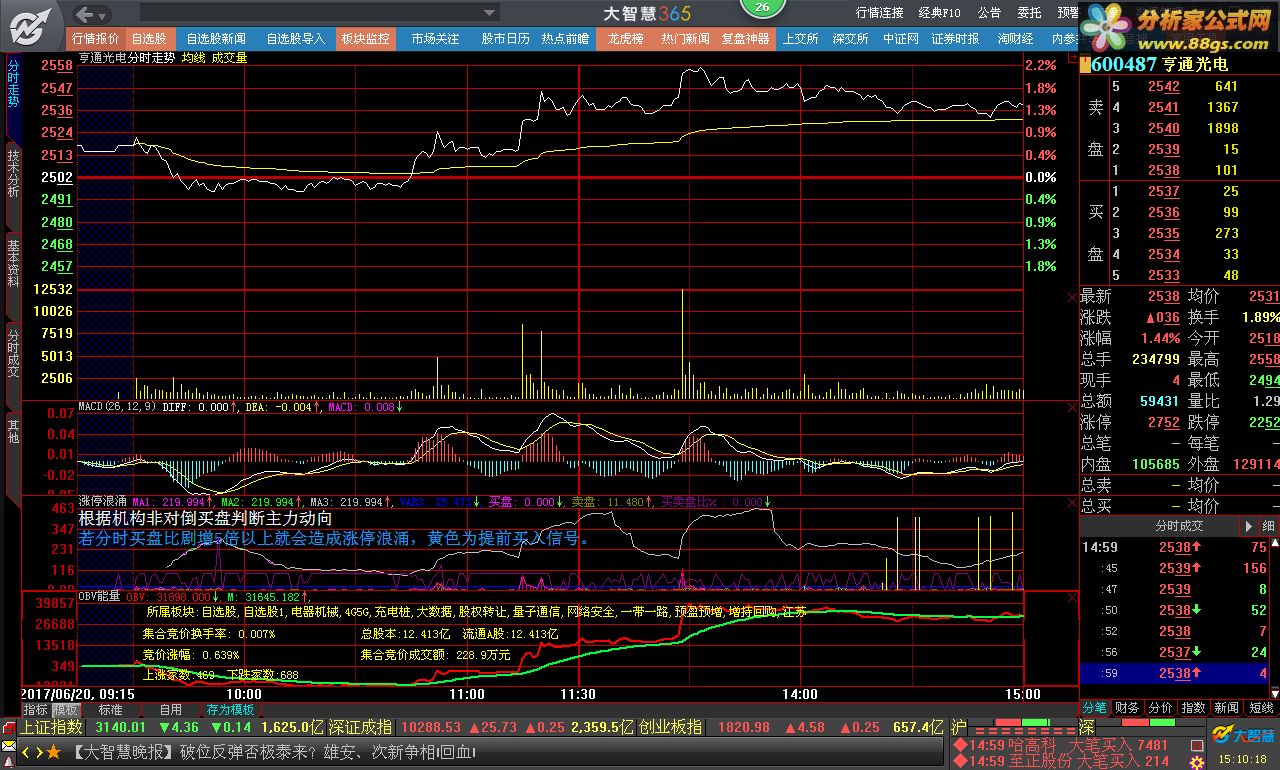Switch to the 市场关注 tab
Screen dimensions: 1280x770
point(435,39)
